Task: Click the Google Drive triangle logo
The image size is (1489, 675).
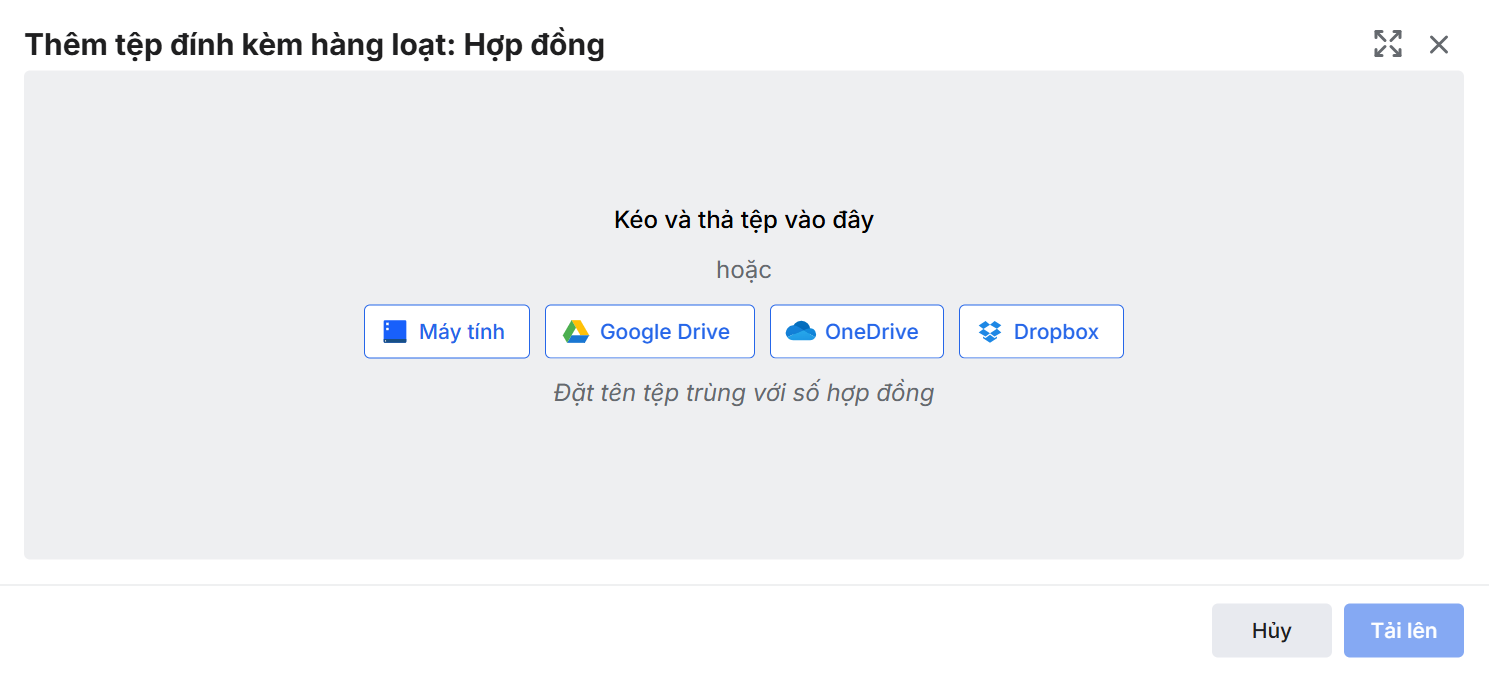Action: coord(575,332)
